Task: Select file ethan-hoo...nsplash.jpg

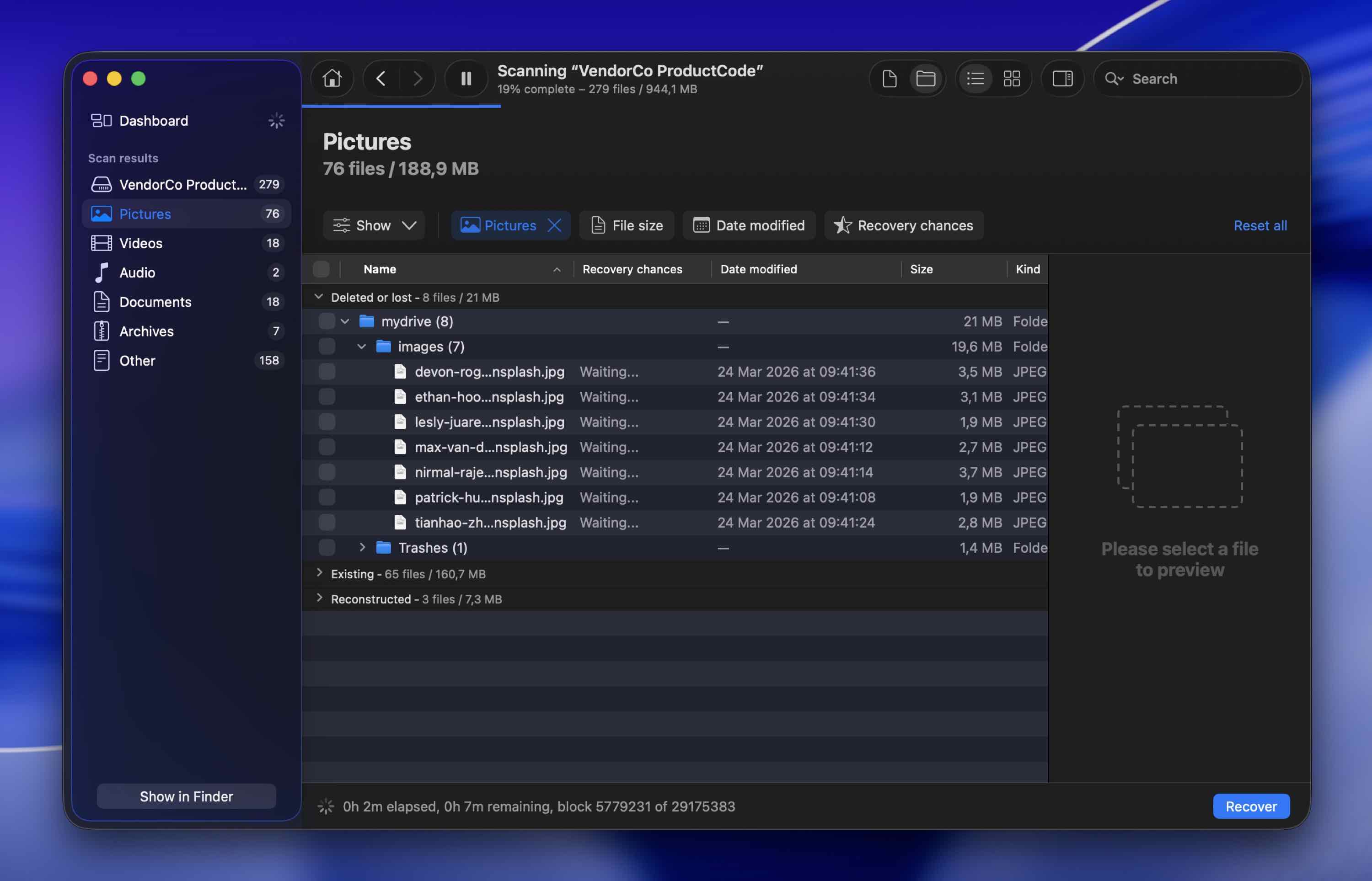Action: coord(675,397)
